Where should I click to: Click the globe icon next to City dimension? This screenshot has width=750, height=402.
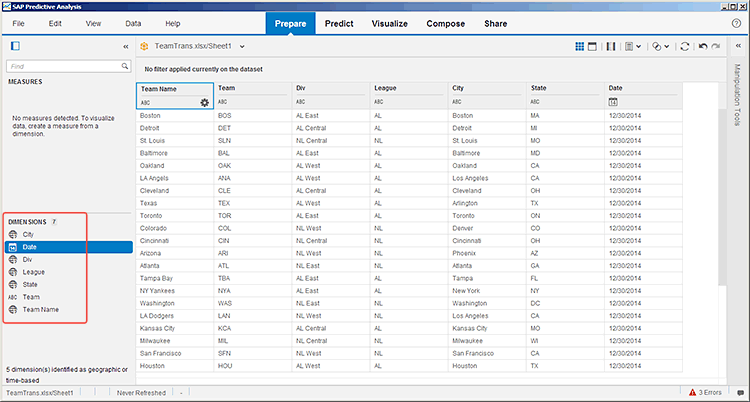(x=13, y=234)
